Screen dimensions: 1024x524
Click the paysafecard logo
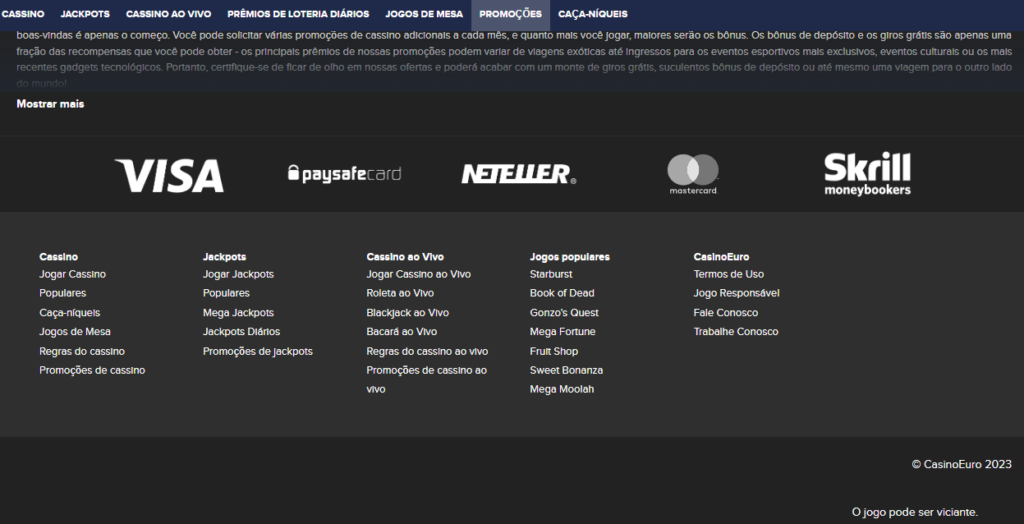coord(344,174)
